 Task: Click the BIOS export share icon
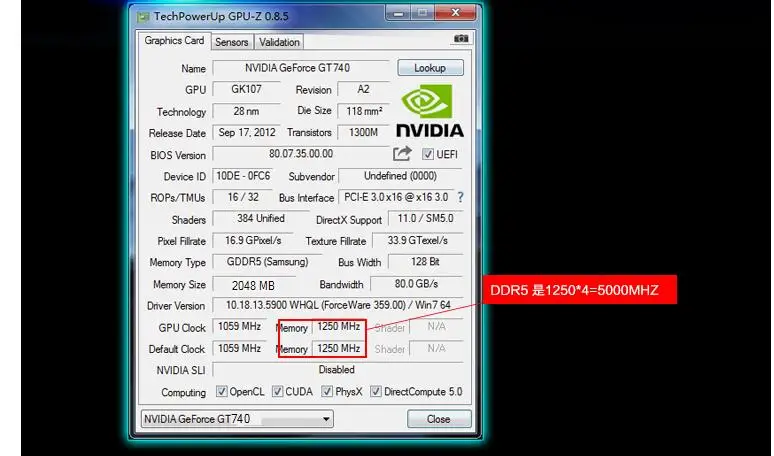[x=402, y=153]
